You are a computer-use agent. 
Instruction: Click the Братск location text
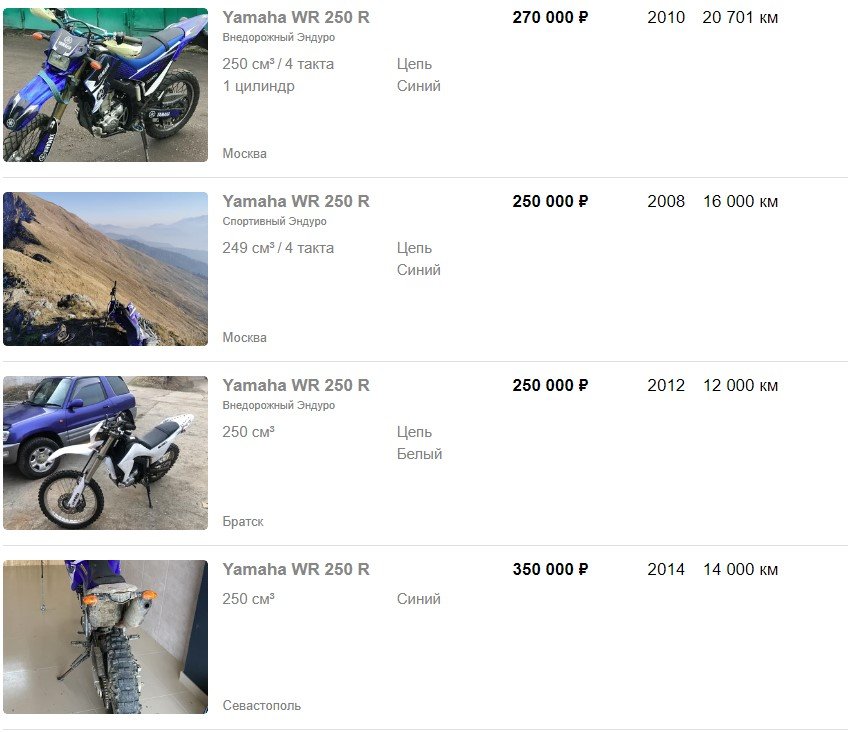tap(243, 522)
